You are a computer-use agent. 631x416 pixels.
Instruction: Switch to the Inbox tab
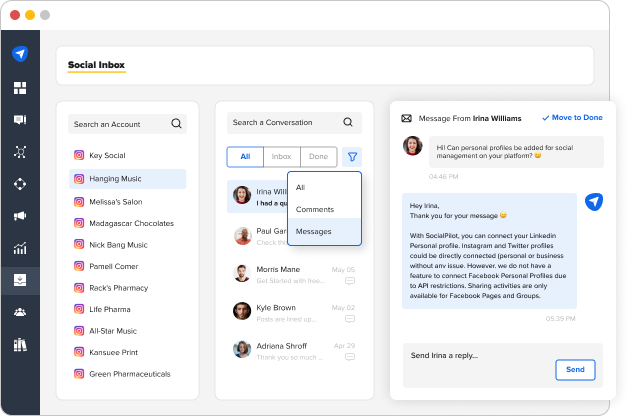point(281,157)
